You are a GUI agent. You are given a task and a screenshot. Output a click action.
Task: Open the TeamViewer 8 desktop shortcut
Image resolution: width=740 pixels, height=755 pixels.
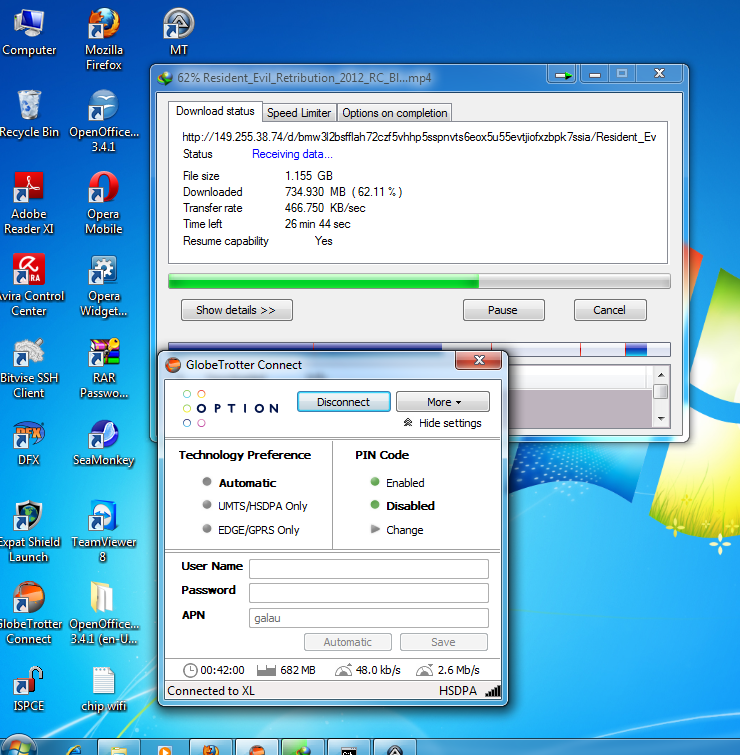[x=103, y=518]
